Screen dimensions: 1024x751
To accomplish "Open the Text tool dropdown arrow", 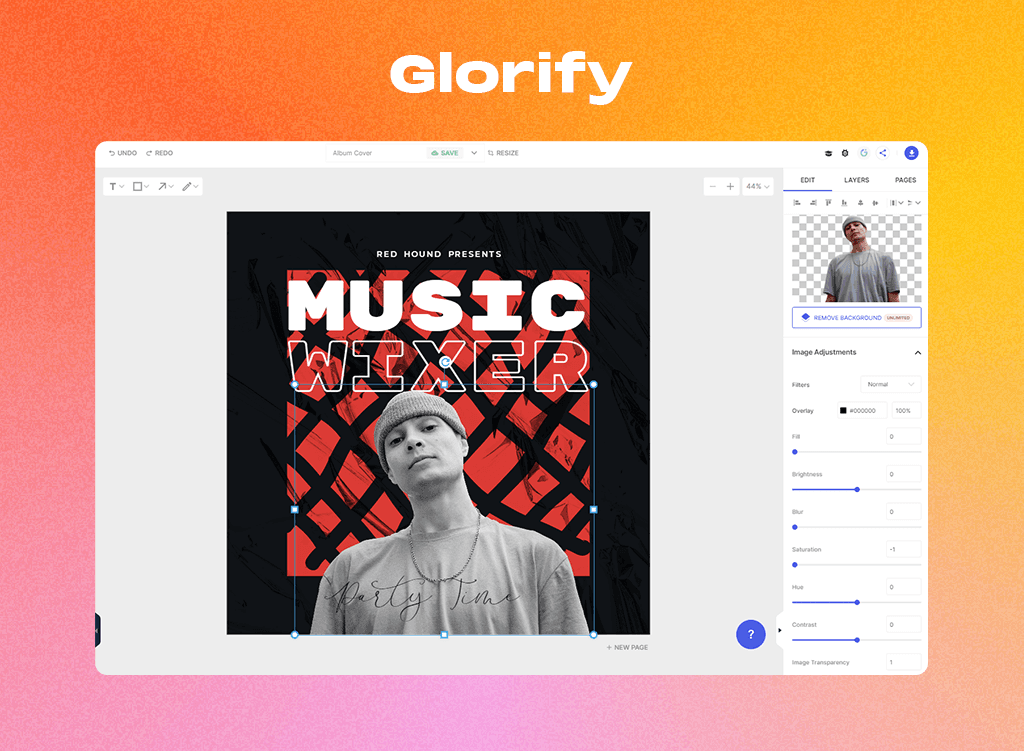I will pos(121,187).
